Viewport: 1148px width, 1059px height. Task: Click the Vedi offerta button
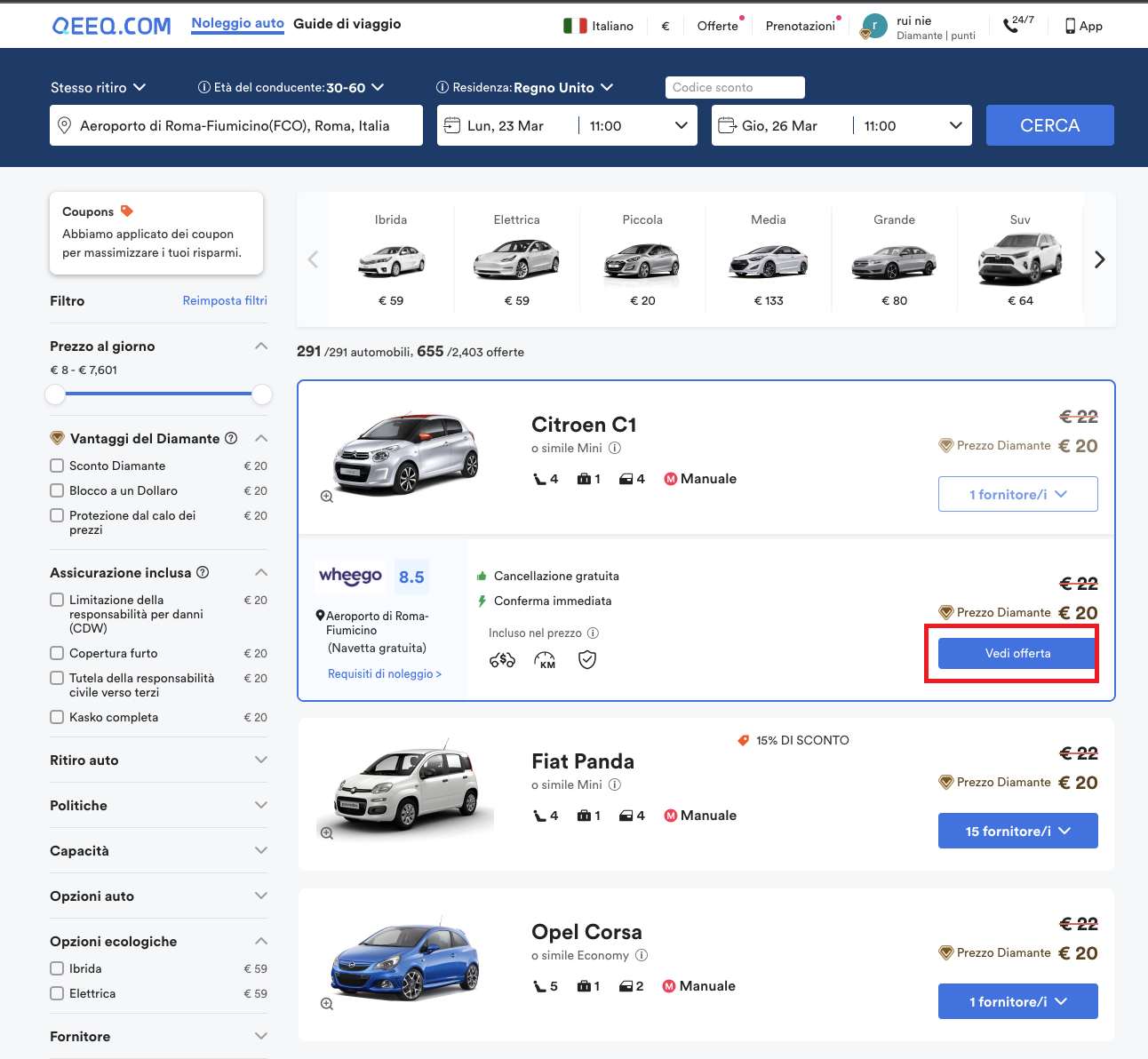(1018, 653)
